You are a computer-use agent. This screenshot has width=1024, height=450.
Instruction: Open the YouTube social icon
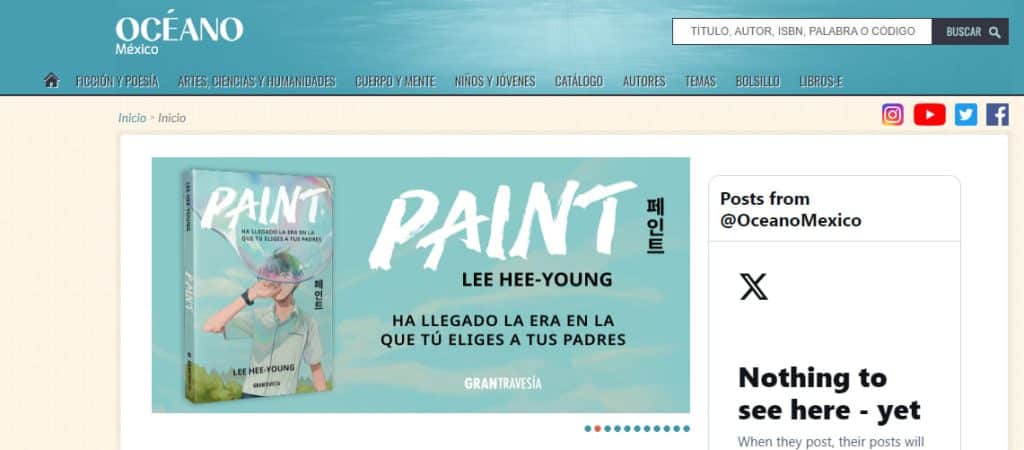pos(929,115)
